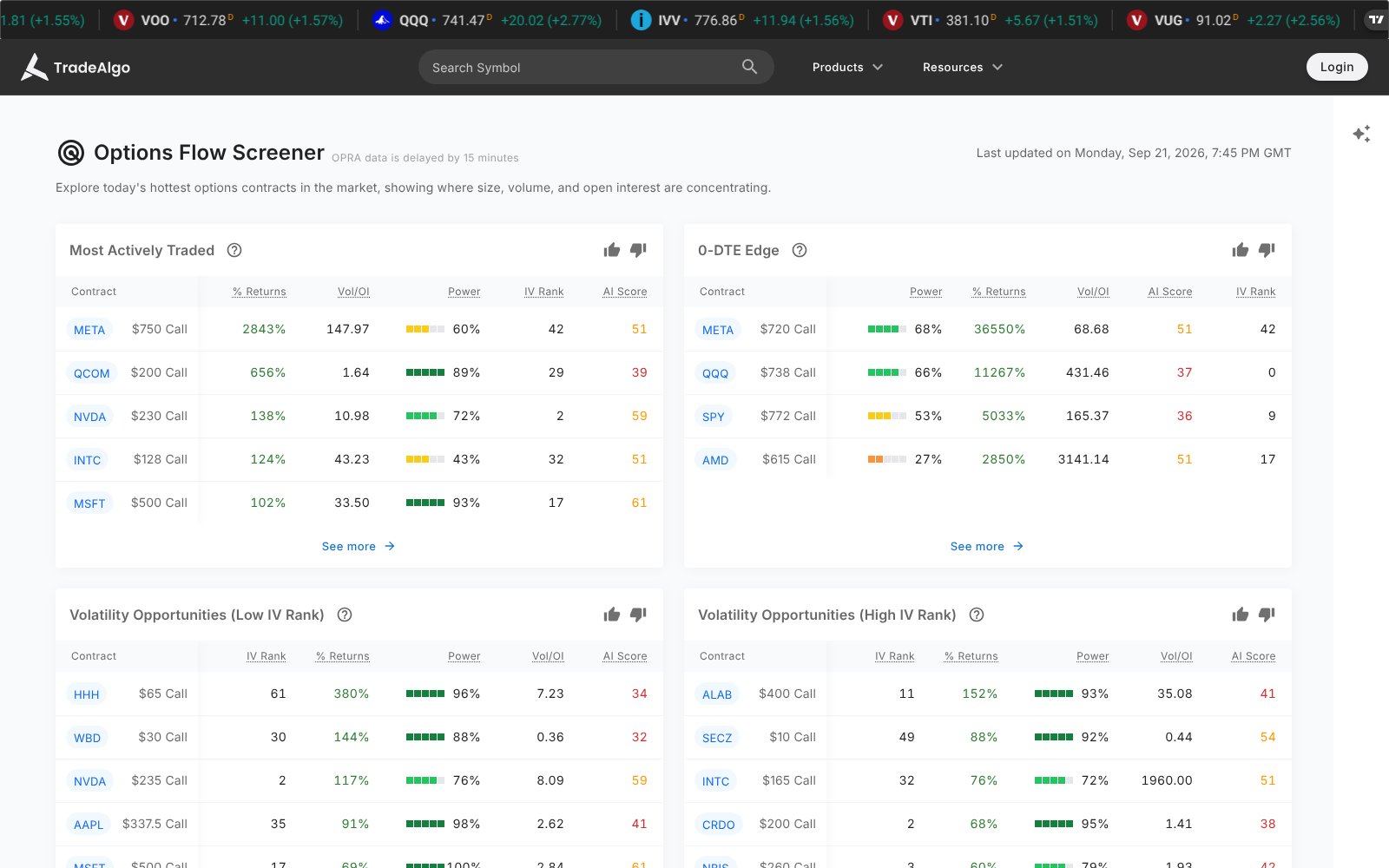Click the QQQ ticker logo
The height and width of the screenshot is (868, 1389).
(382, 20)
